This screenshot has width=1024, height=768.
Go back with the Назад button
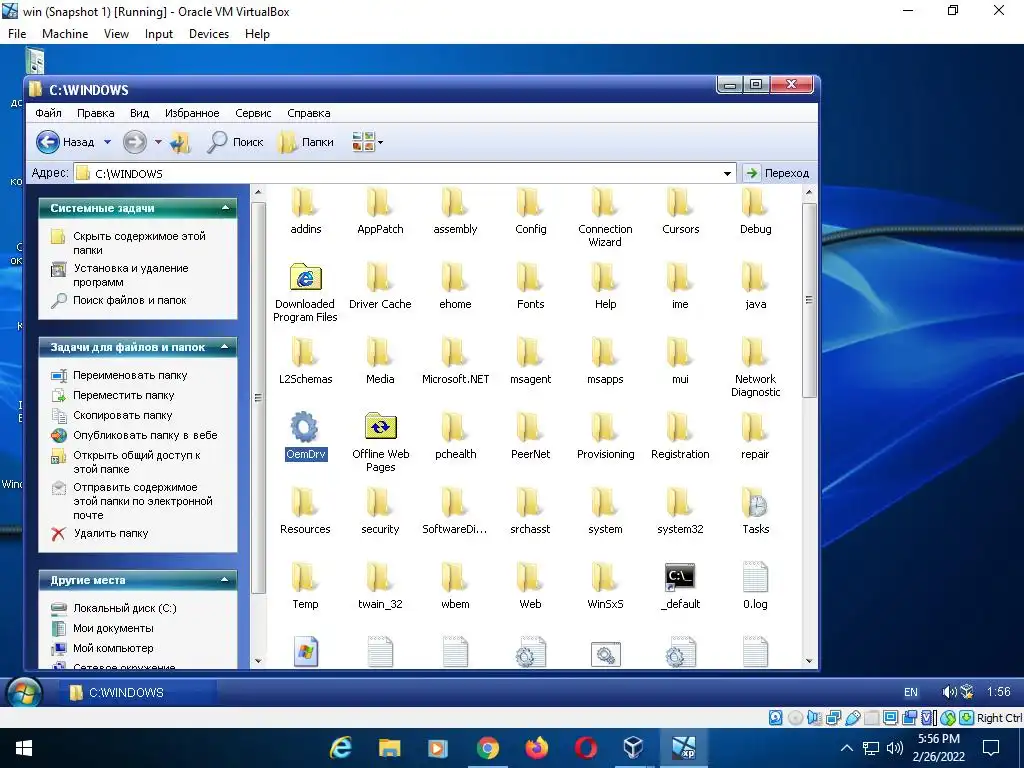point(65,142)
